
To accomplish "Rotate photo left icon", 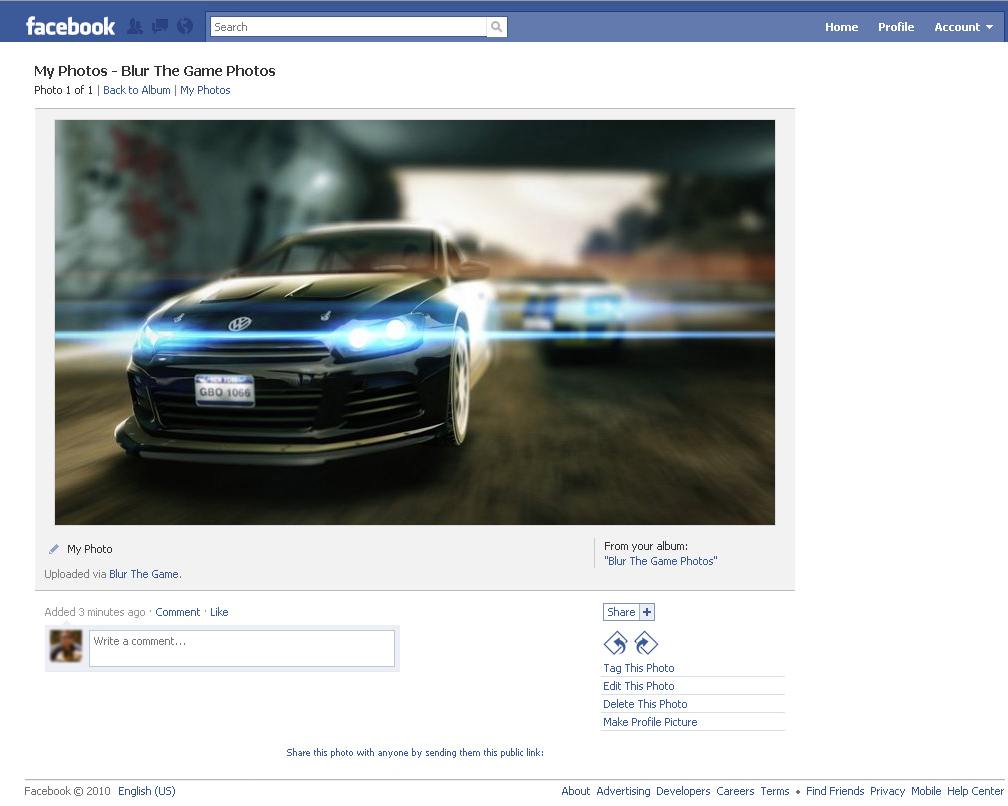I will pos(616,643).
